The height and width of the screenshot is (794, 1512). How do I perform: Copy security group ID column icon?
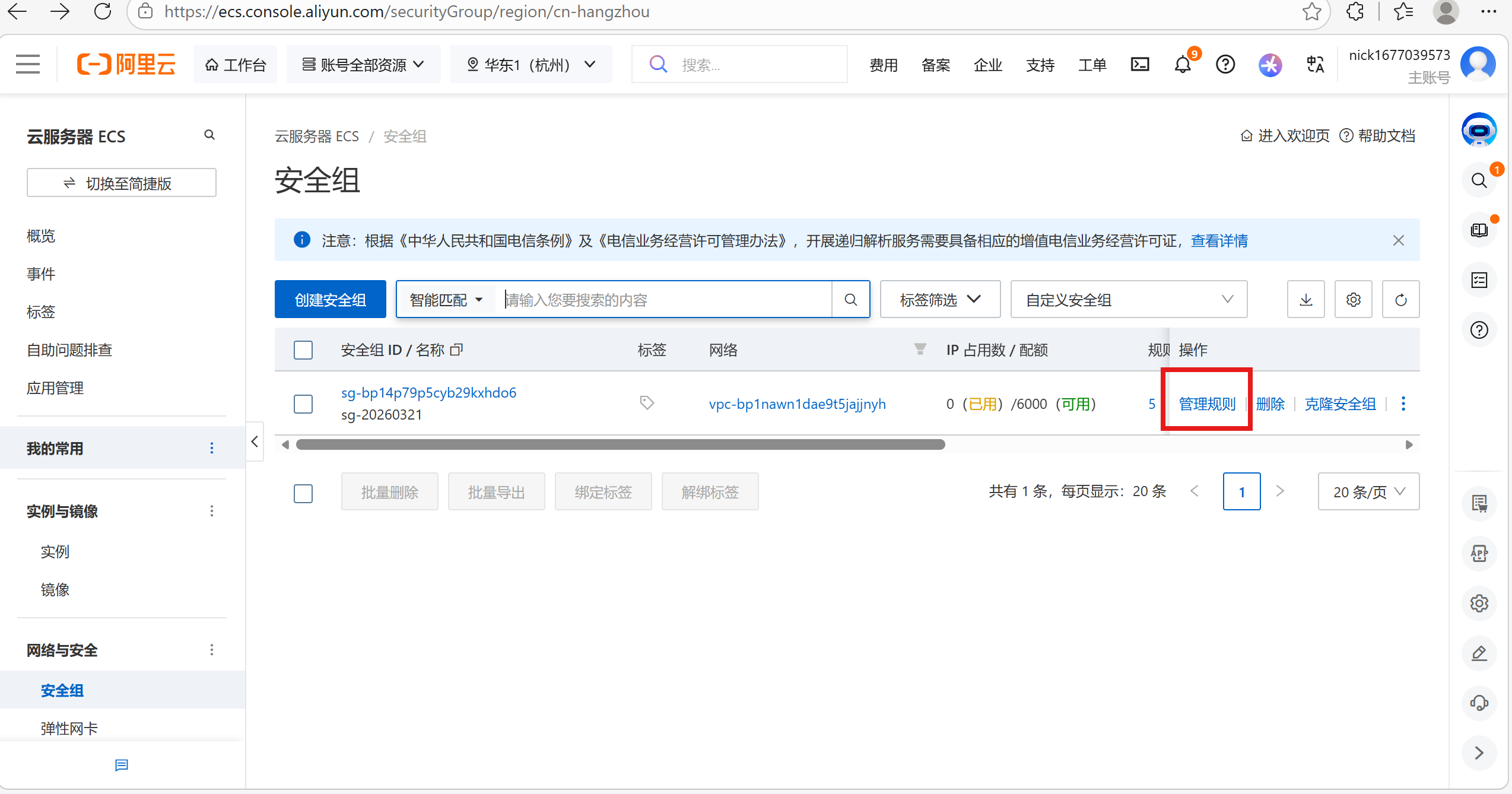click(456, 350)
